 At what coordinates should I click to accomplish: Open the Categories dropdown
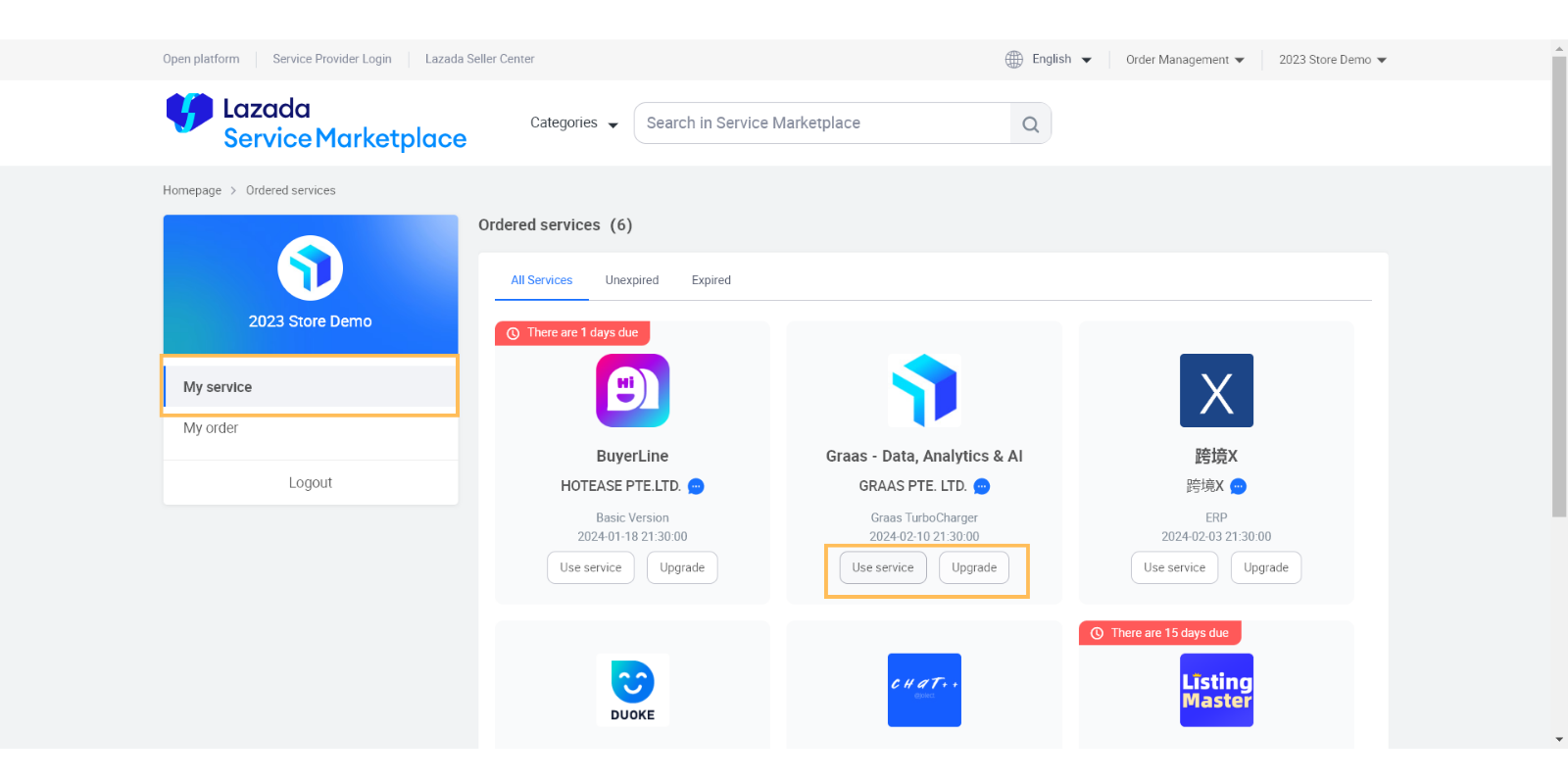tap(574, 122)
